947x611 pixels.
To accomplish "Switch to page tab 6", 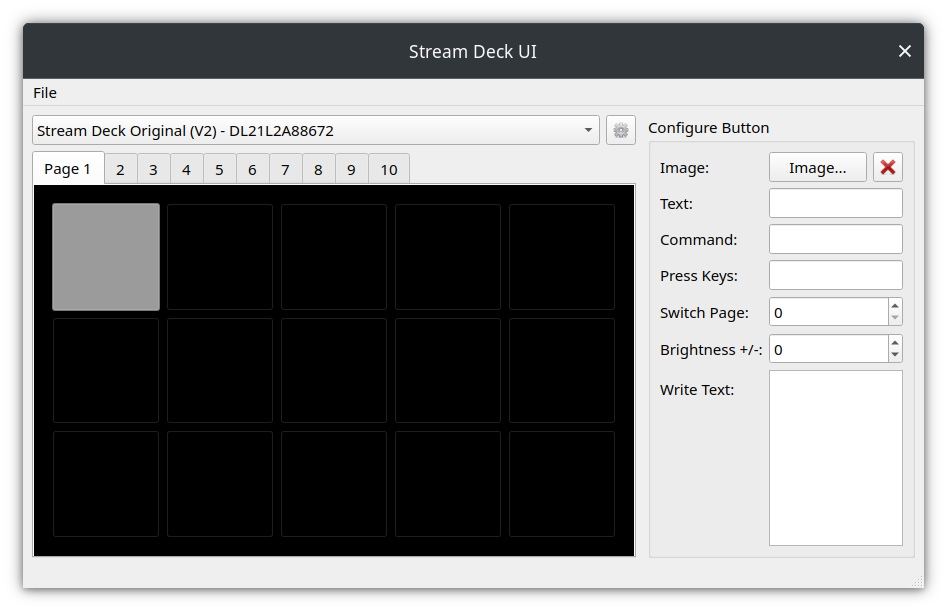I will tap(252, 170).
